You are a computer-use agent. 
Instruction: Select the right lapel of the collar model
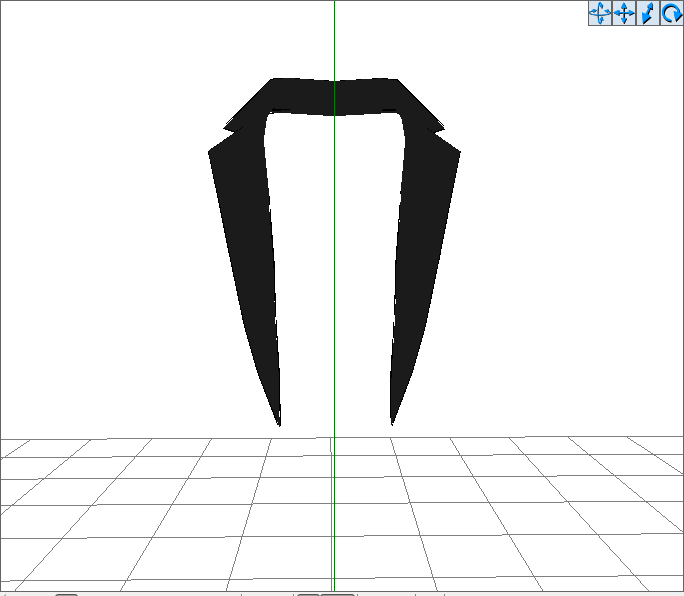tap(421, 262)
